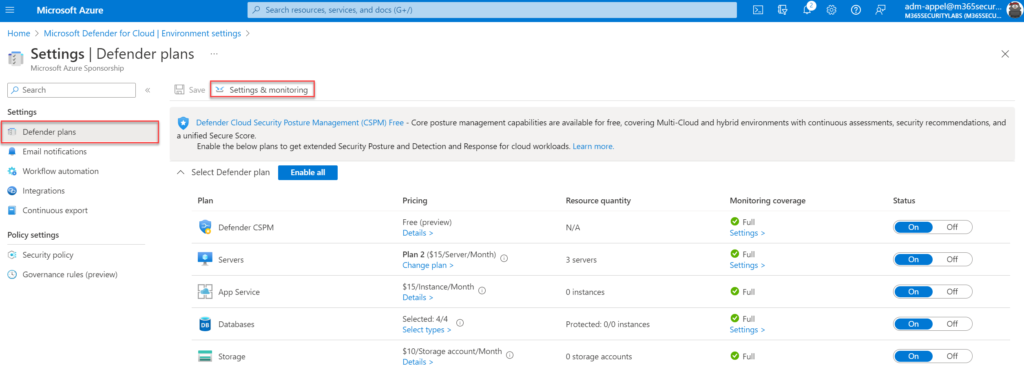Click the Workflow automation gear icon
The height and width of the screenshot is (372, 1024).
click(x=12, y=171)
